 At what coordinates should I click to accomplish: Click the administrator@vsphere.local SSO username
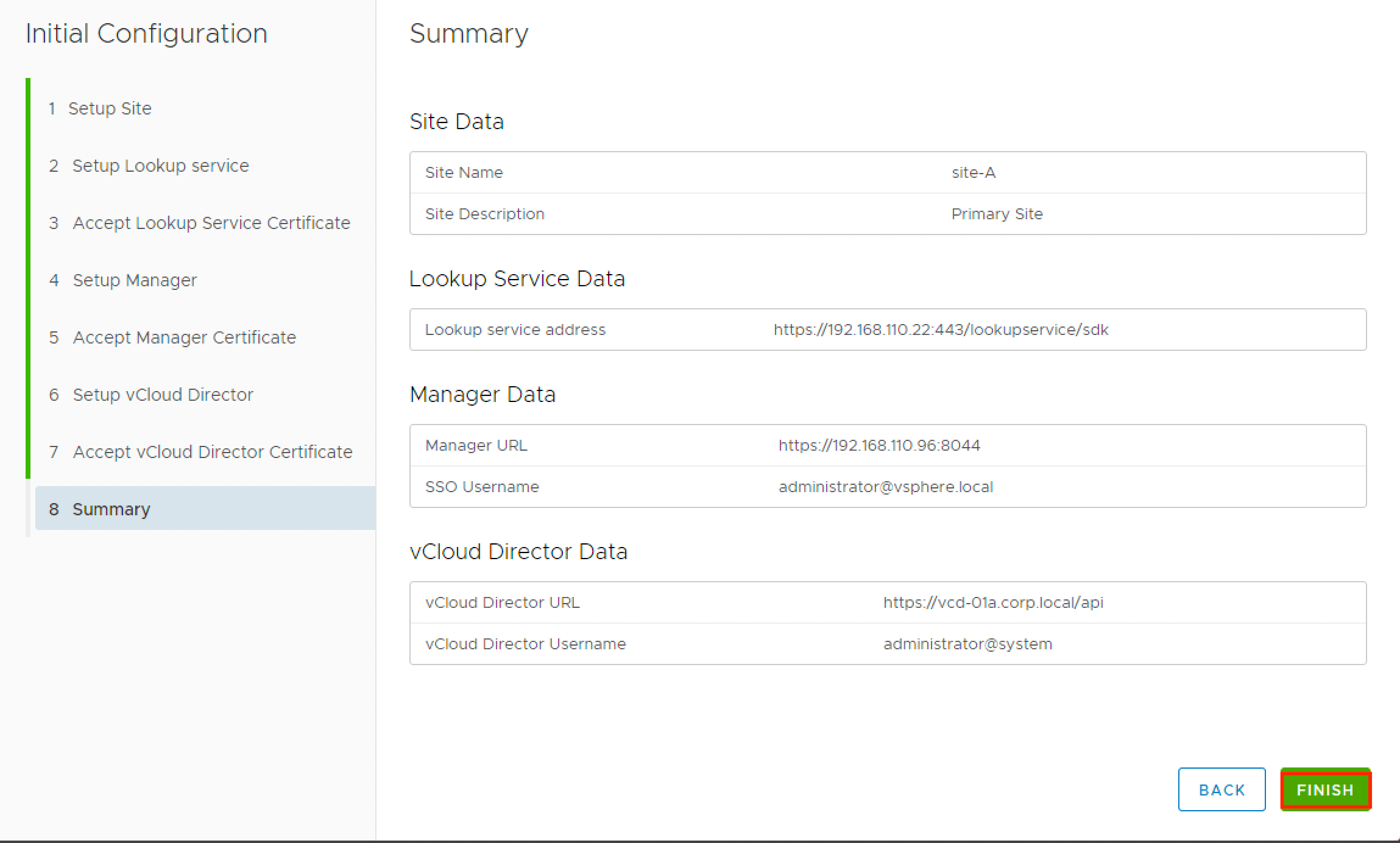coord(886,487)
